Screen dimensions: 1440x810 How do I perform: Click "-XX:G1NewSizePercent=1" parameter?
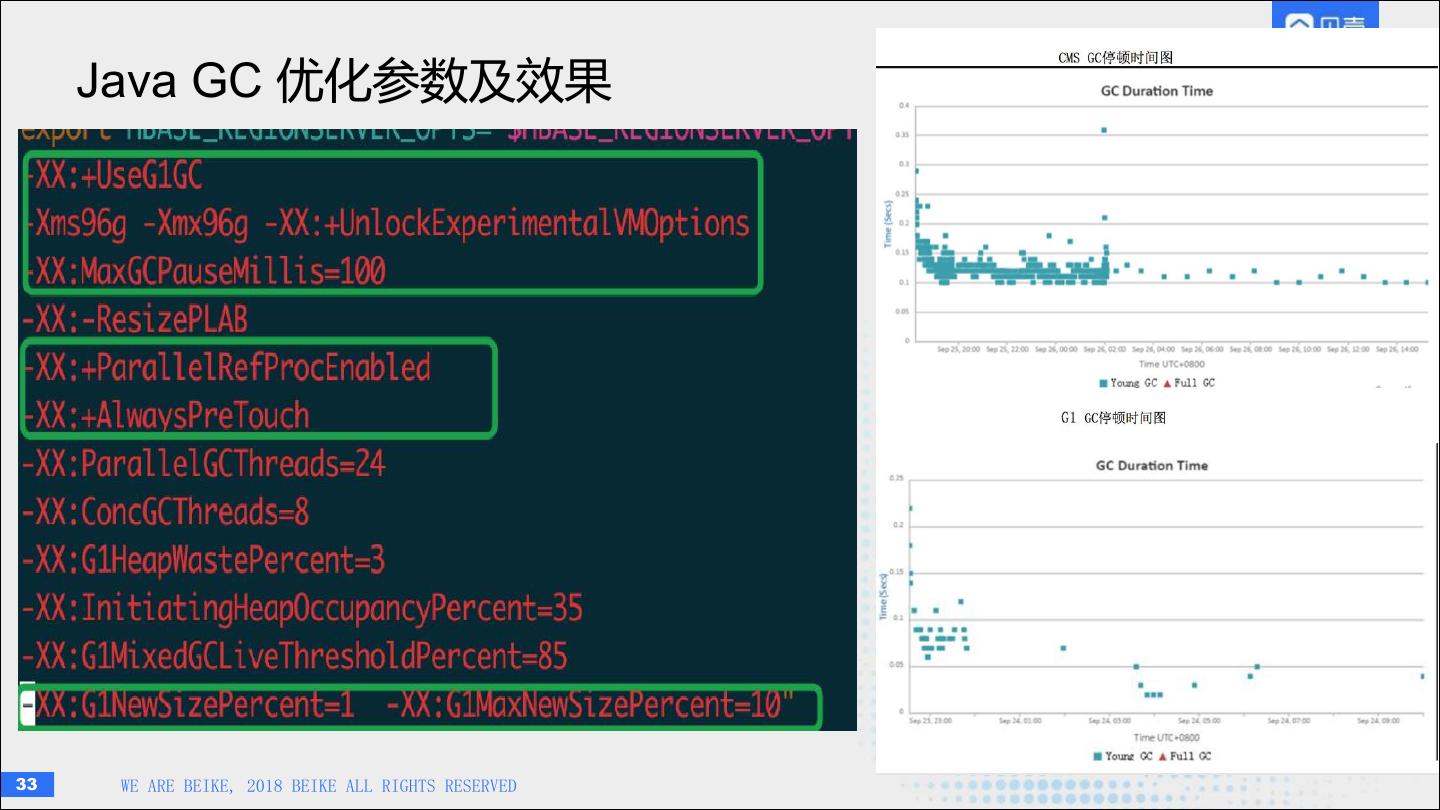tap(188, 705)
